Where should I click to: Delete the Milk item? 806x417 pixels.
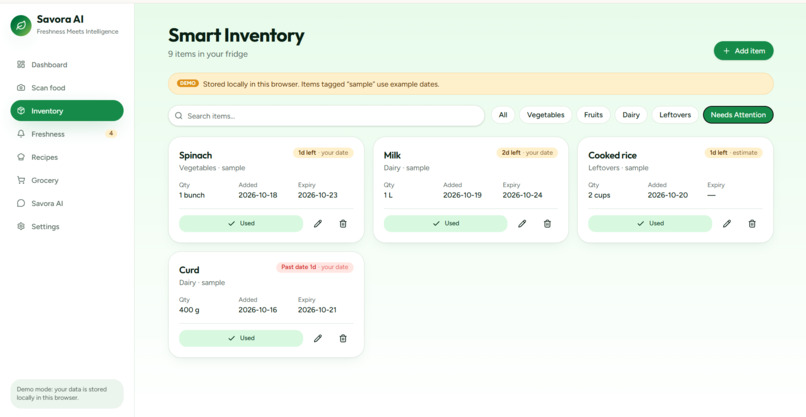click(547, 224)
